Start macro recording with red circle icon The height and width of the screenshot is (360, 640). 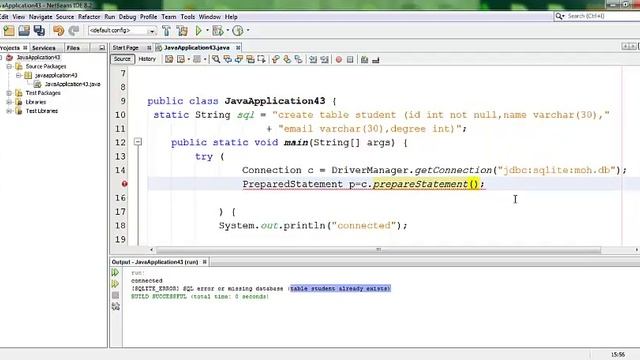(x=339, y=60)
